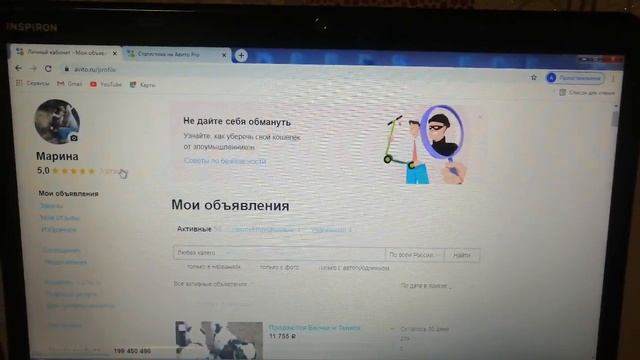Viewport: 640px width, 360px height.
Task: Open the По дате sort dropdown
Action: point(425,286)
